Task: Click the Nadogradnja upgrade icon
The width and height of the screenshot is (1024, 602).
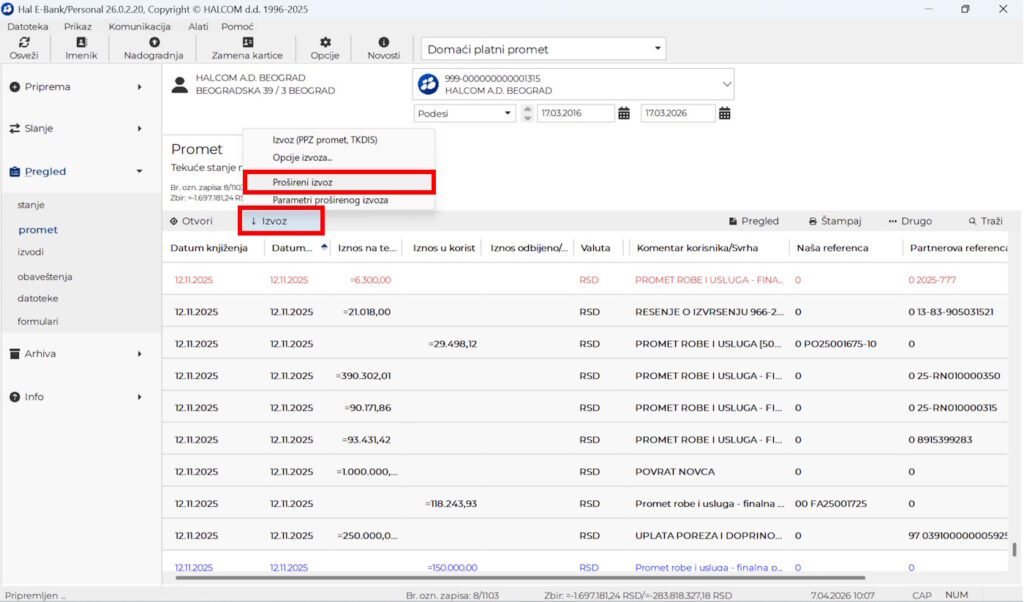Action: (153, 43)
